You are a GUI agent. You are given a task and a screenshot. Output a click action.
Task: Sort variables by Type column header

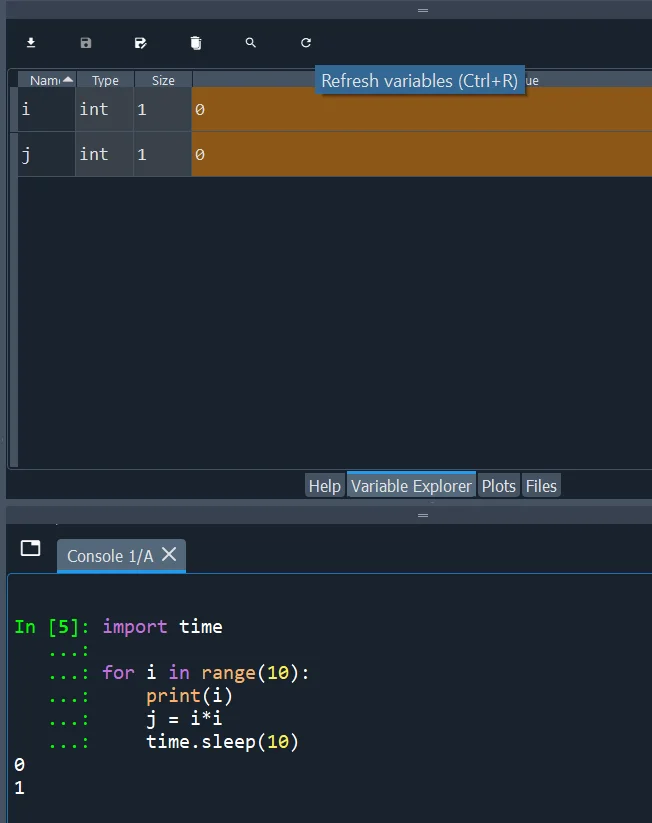click(105, 80)
